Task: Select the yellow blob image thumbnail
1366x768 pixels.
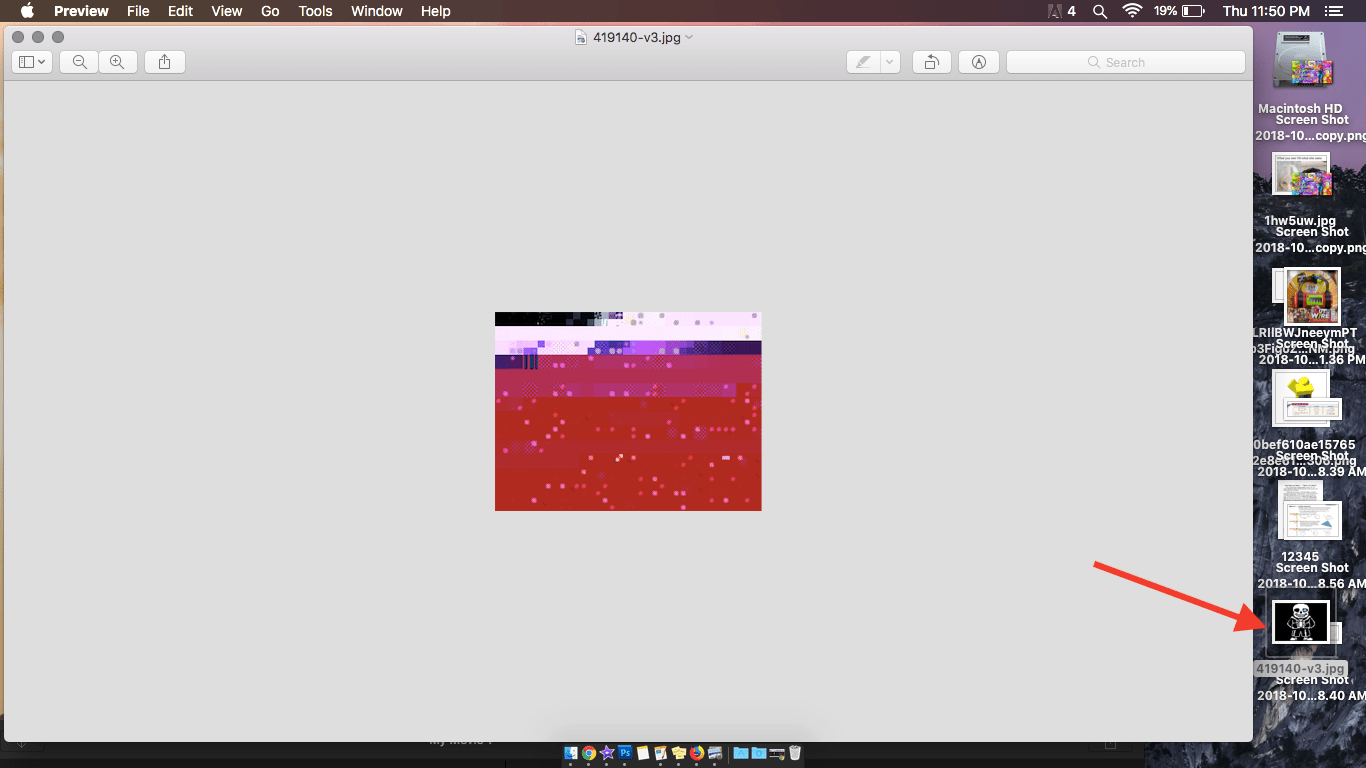Action: click(x=1300, y=397)
